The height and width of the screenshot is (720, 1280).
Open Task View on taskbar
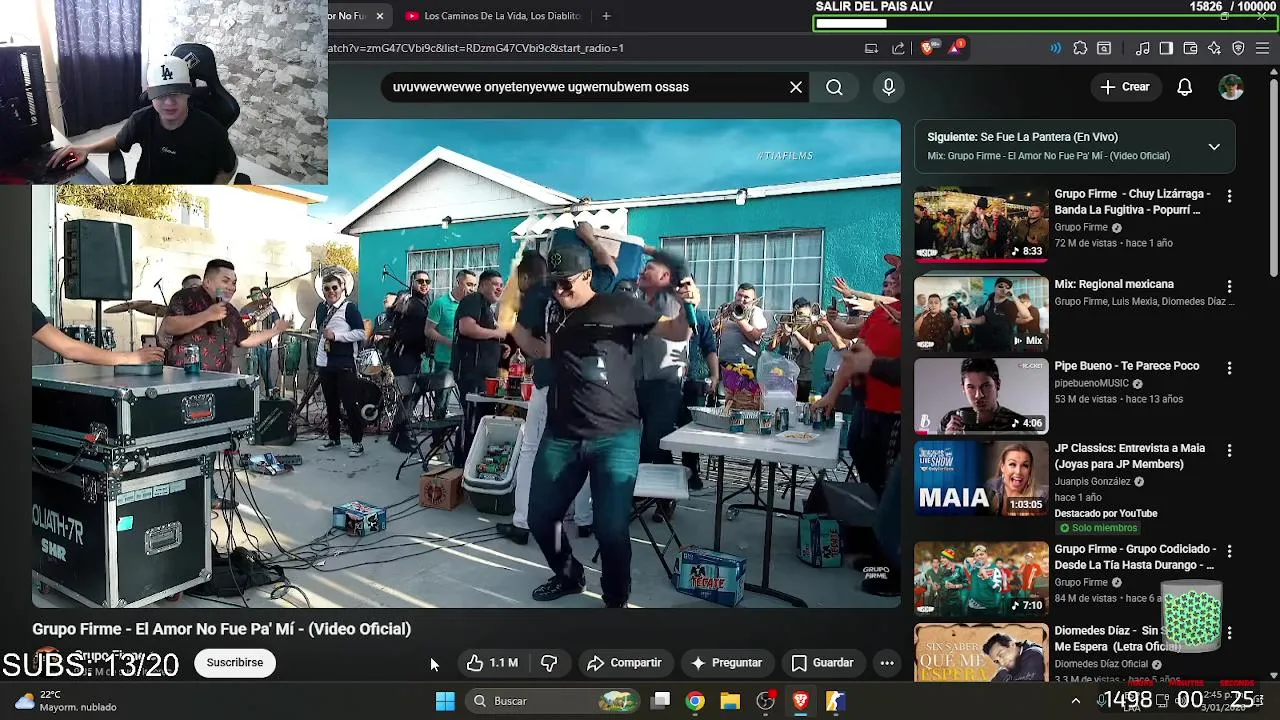click(x=661, y=701)
